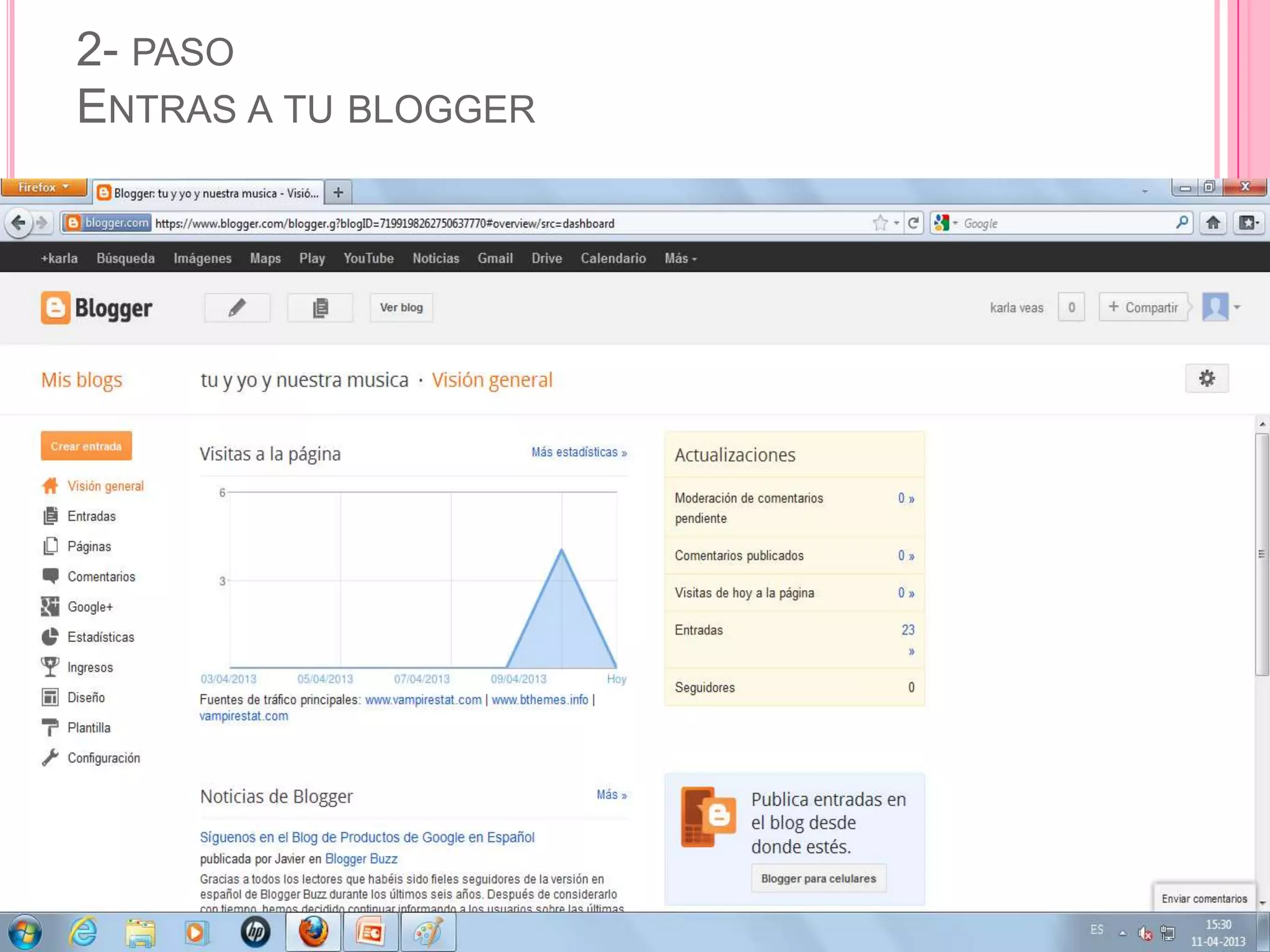Expand the account dropdown arrow
This screenshot has height=952, width=1270.
pos(1237,307)
